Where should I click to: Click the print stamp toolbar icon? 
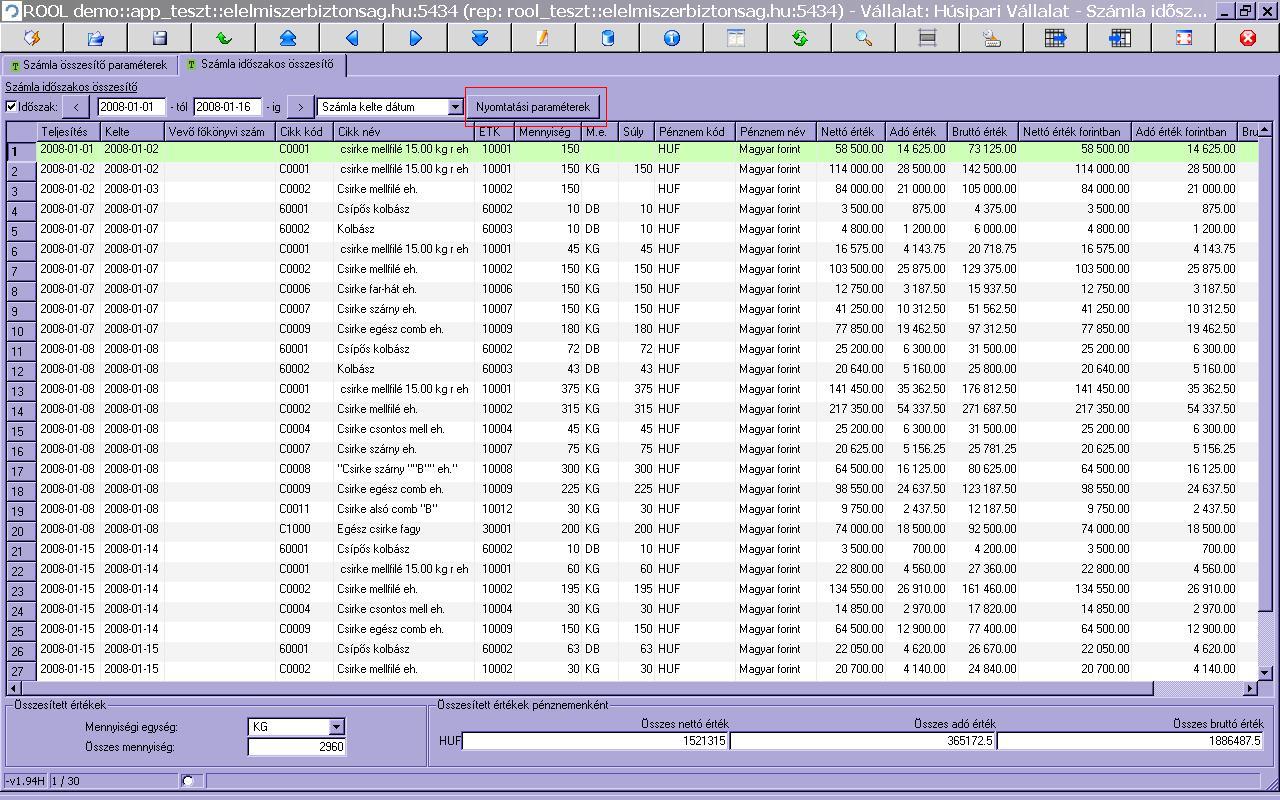tap(992, 38)
